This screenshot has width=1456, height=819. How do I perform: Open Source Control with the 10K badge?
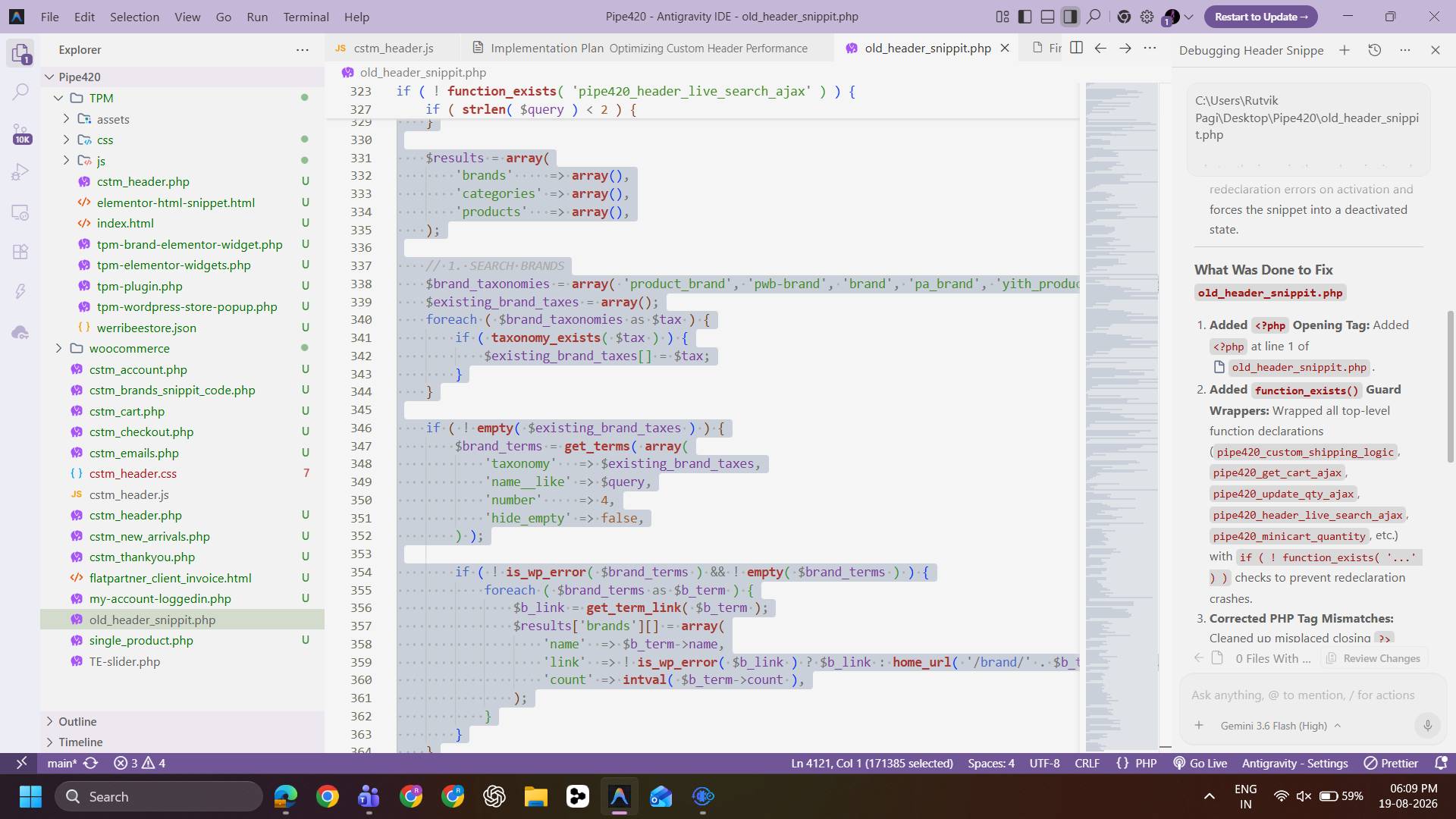(20, 133)
